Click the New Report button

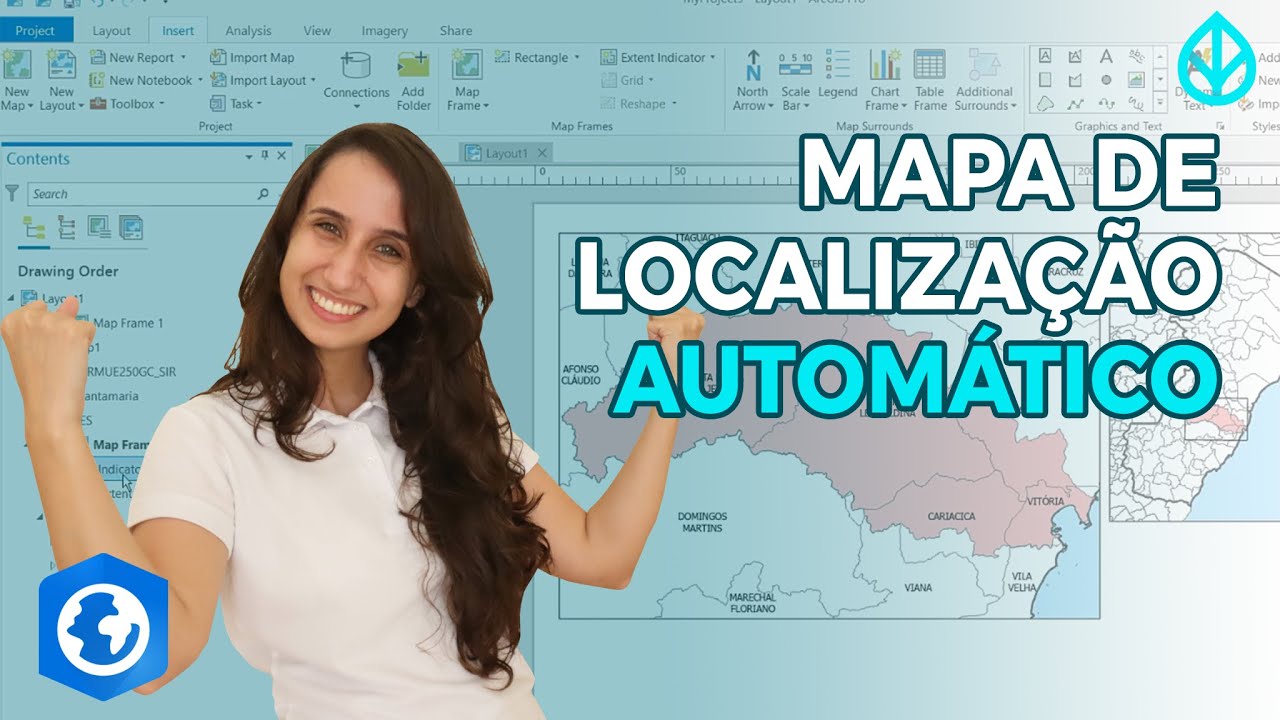tap(138, 58)
